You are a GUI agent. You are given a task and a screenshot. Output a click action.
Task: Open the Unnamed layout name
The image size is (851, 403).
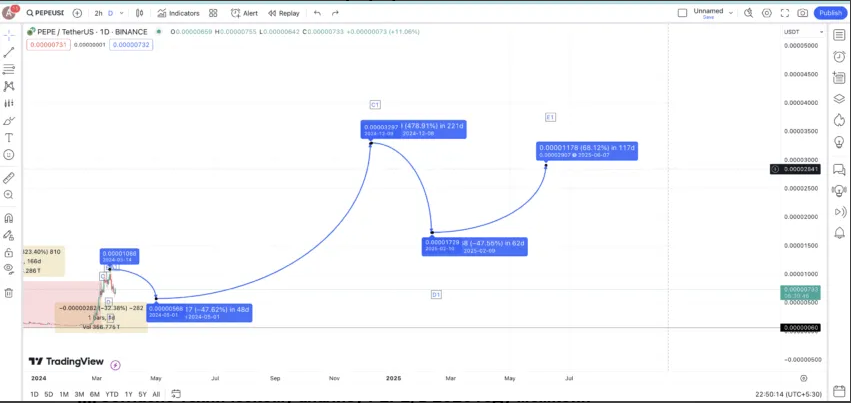[708, 10]
